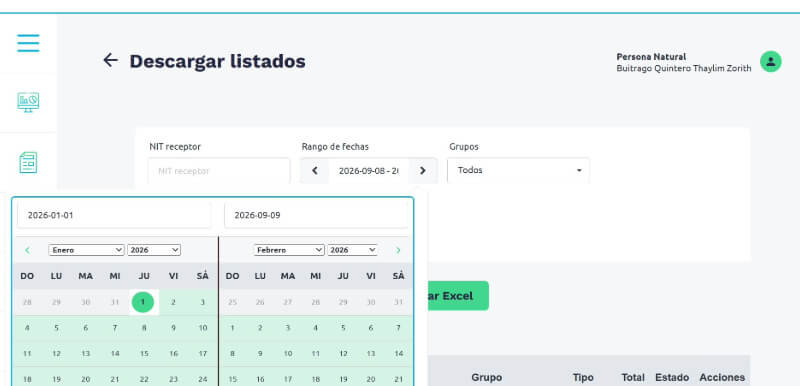Select February 10 in the calendar
The height and width of the screenshot is (386, 800).
(x=288, y=353)
